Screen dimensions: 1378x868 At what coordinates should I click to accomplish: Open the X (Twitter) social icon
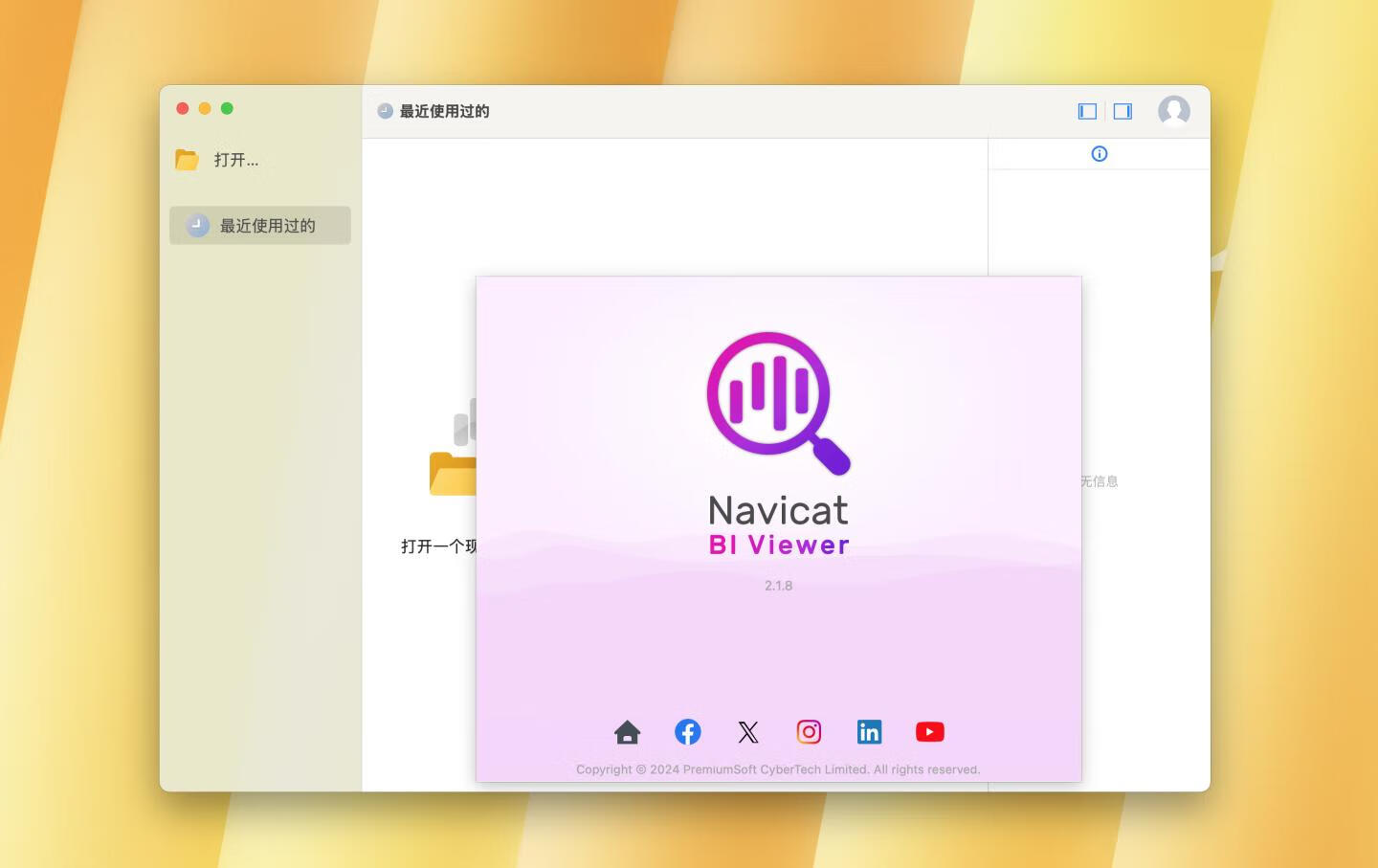pos(748,732)
